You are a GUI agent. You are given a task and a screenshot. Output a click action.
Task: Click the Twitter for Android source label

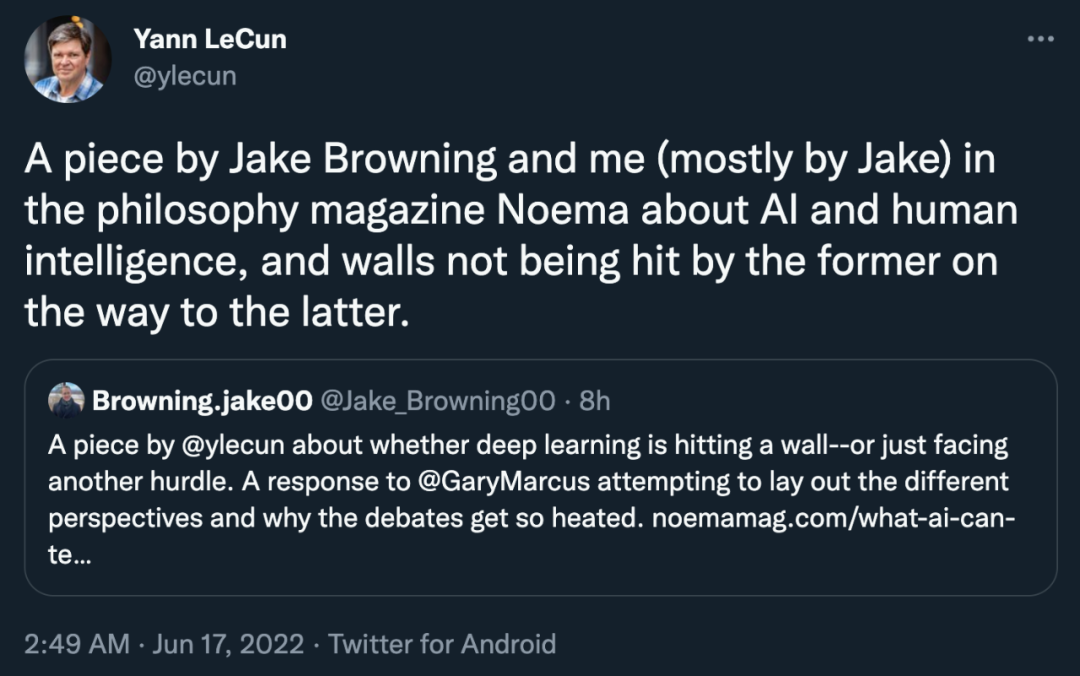(442, 644)
